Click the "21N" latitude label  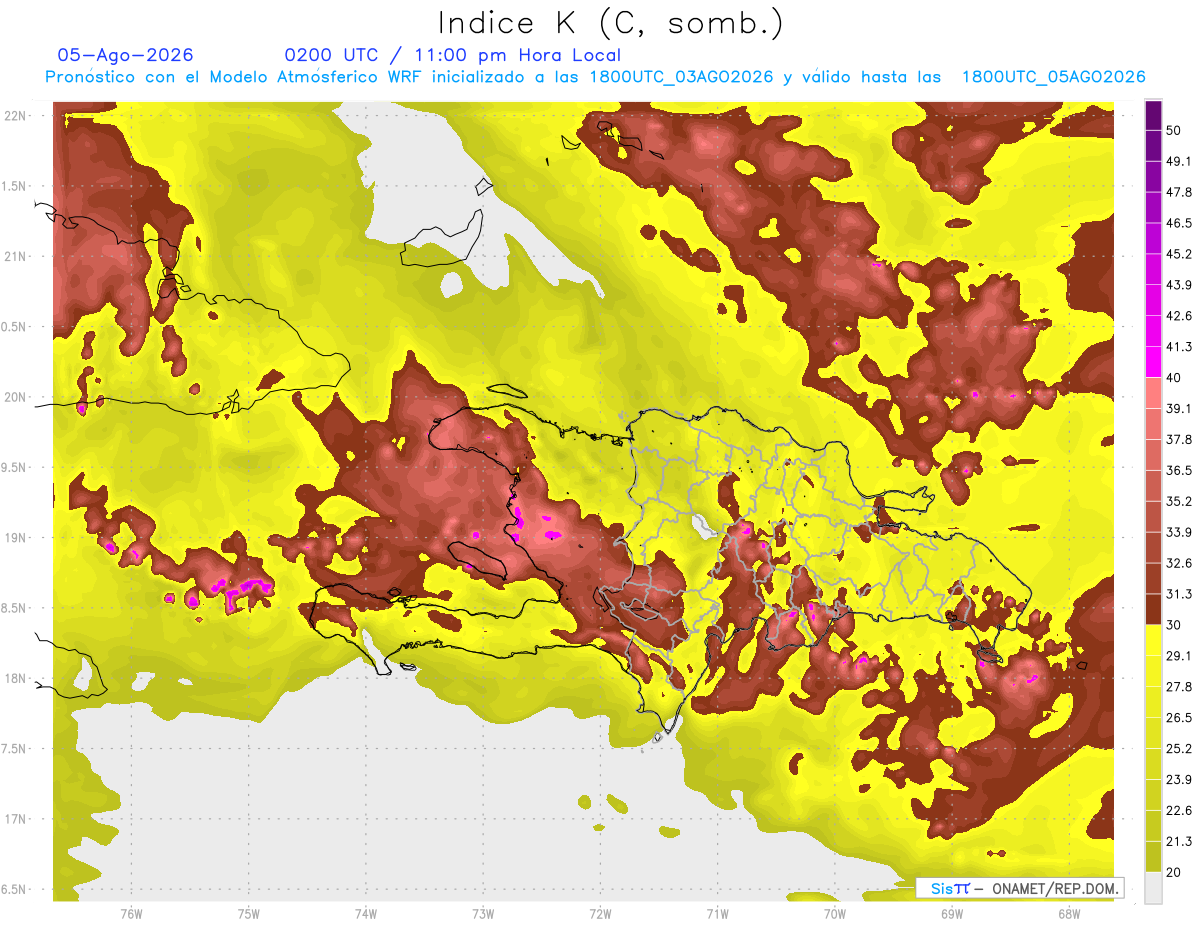click(x=15, y=256)
